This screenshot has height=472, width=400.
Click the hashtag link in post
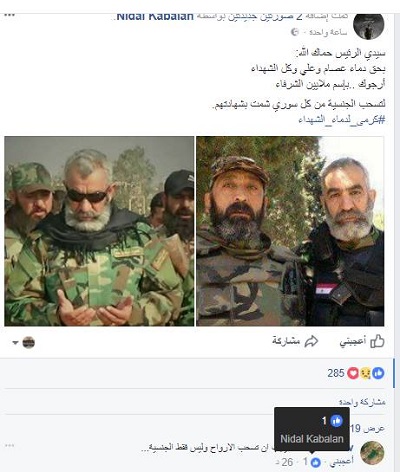pos(342,119)
